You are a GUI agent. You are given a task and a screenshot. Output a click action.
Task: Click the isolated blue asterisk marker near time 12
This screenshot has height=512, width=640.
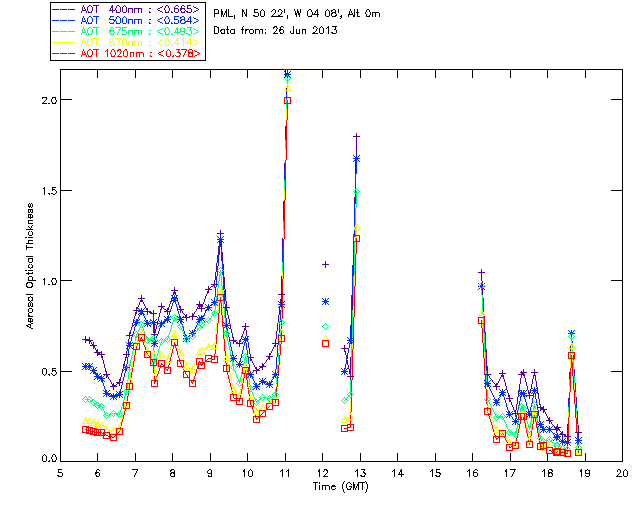coord(325,302)
